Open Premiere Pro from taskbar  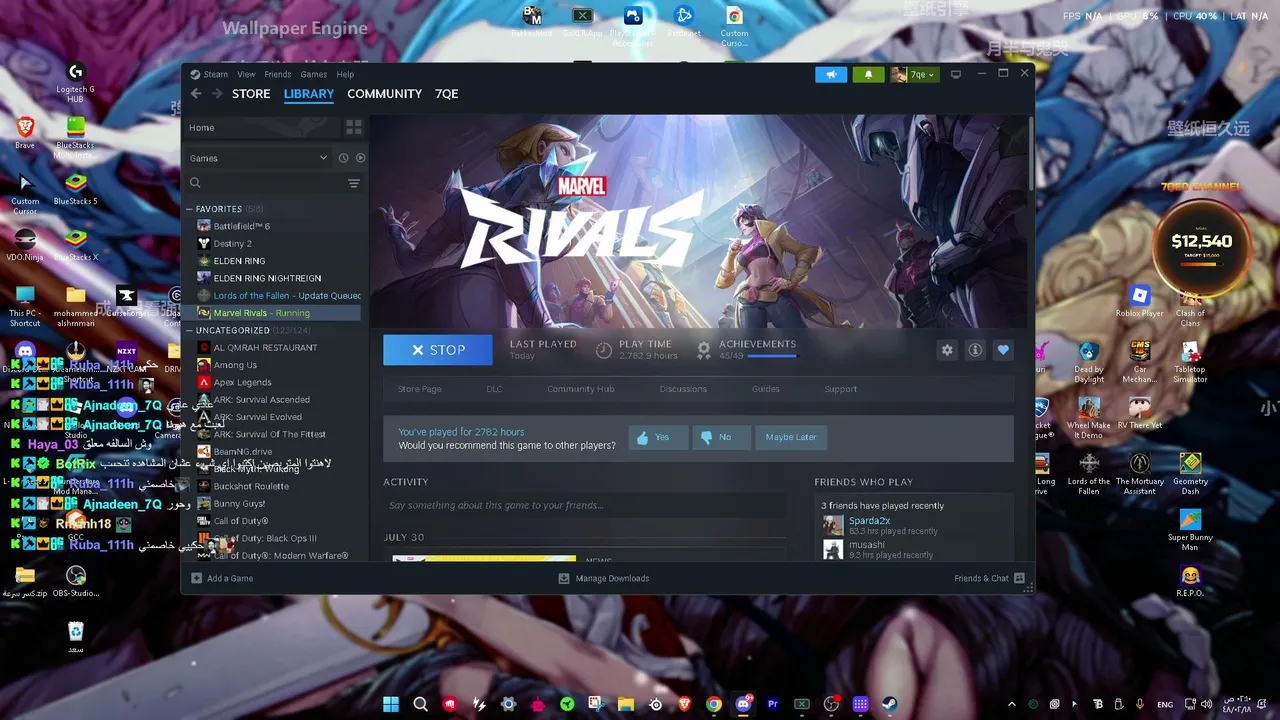[772, 704]
